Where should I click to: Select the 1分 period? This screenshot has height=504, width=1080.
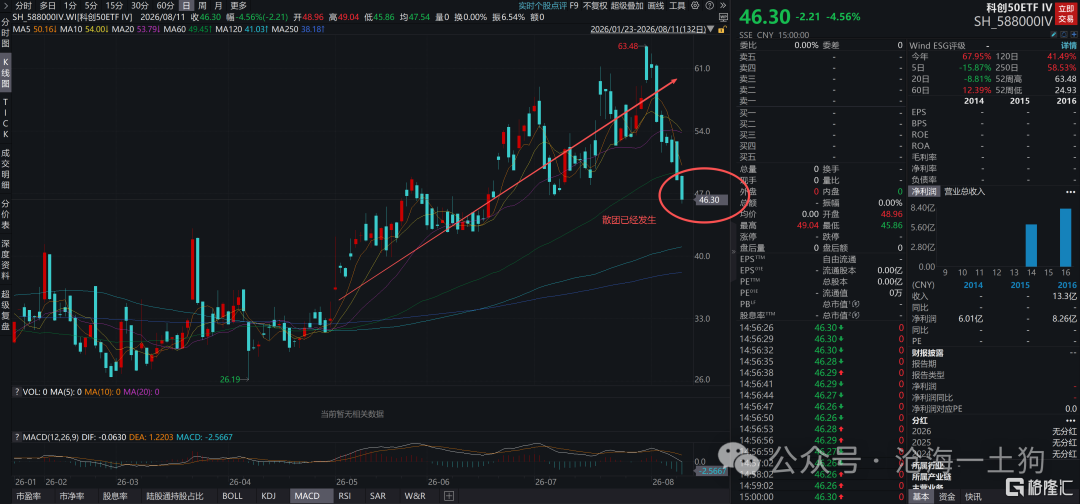[70, 6]
